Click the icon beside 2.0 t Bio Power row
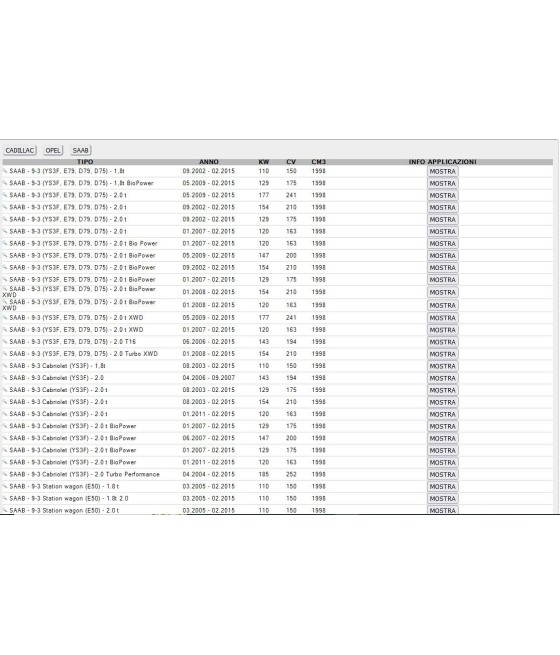This screenshot has width=560, height=655. (5, 243)
